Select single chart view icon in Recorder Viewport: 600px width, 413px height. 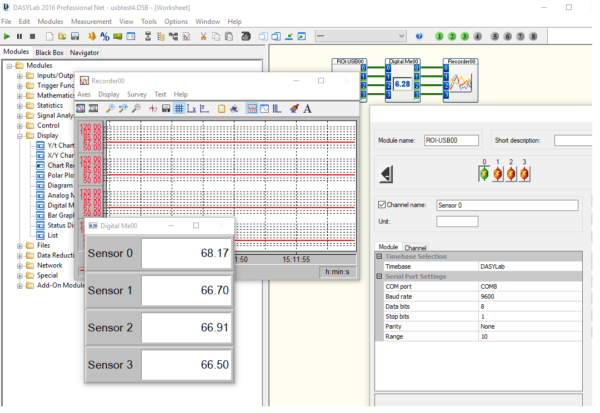click(x=264, y=109)
